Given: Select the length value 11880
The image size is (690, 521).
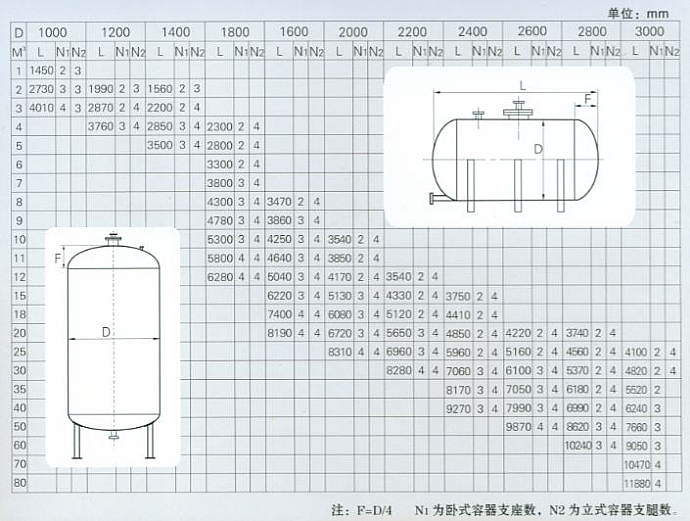Looking at the screenshot, I should (637, 484).
